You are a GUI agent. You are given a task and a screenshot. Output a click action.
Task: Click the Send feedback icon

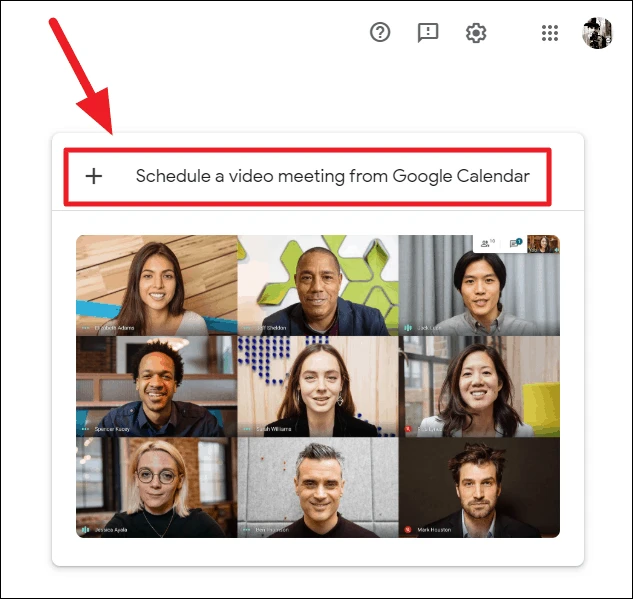(428, 33)
